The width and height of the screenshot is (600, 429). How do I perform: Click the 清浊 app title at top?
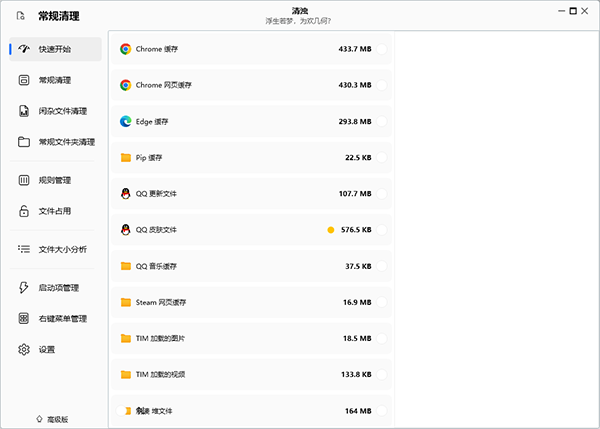(300, 11)
